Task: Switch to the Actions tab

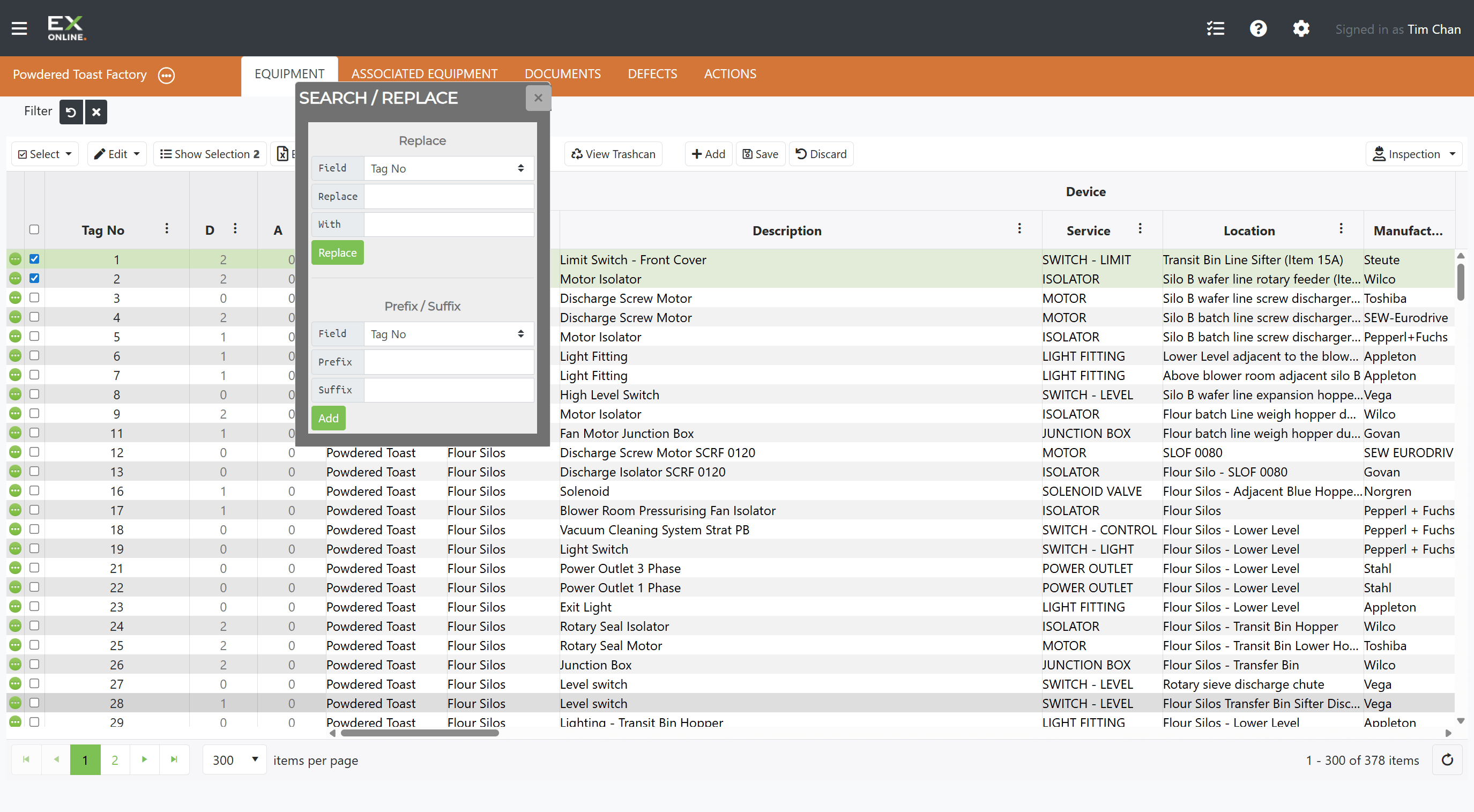Action: pyautogui.click(x=730, y=74)
